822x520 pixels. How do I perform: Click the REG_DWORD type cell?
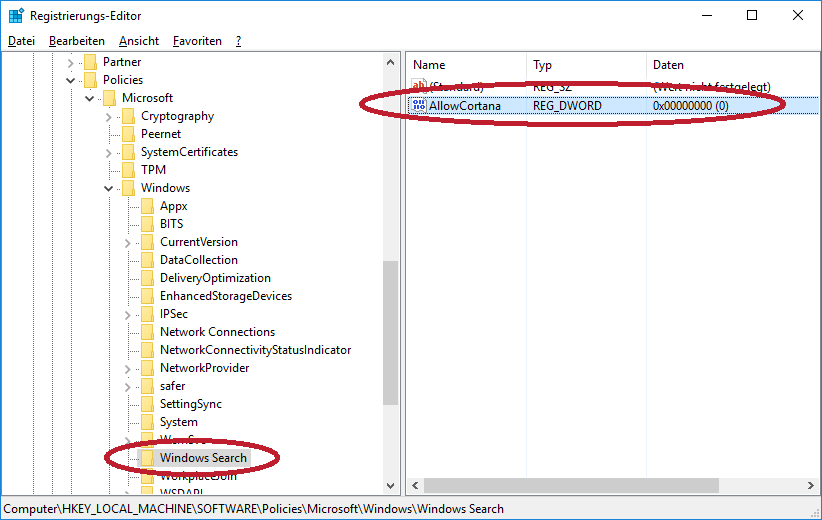[x=567, y=106]
